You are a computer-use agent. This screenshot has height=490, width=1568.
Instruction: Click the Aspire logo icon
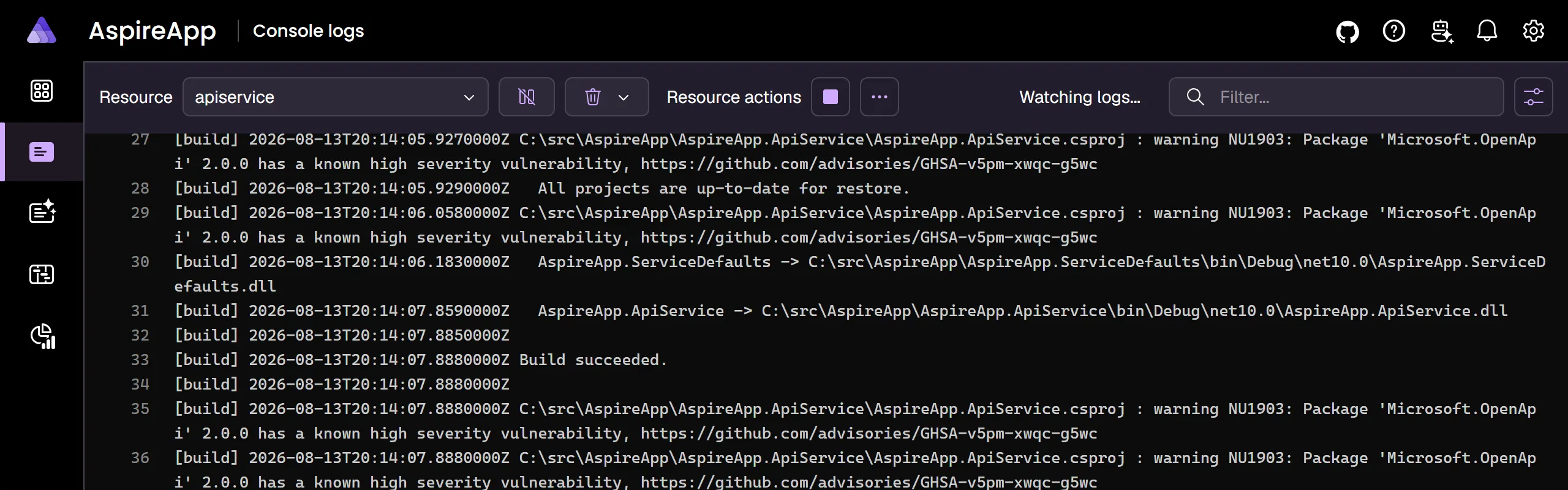point(42,31)
